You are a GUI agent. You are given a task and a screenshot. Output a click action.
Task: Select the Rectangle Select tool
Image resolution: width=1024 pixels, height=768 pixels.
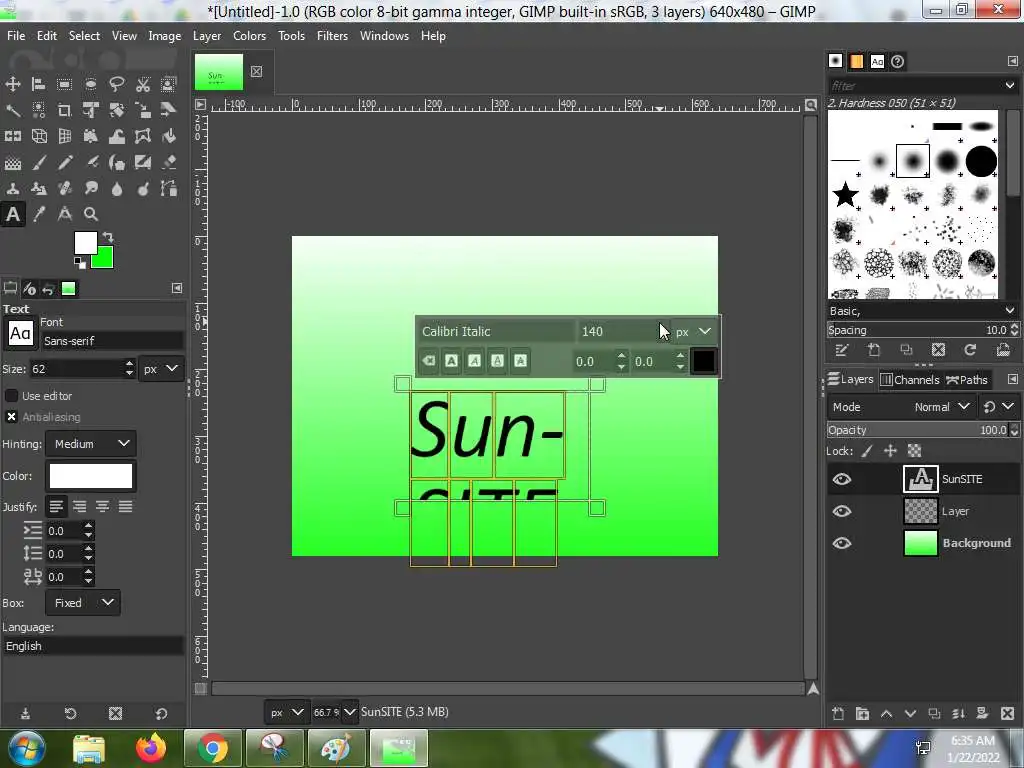tap(65, 84)
